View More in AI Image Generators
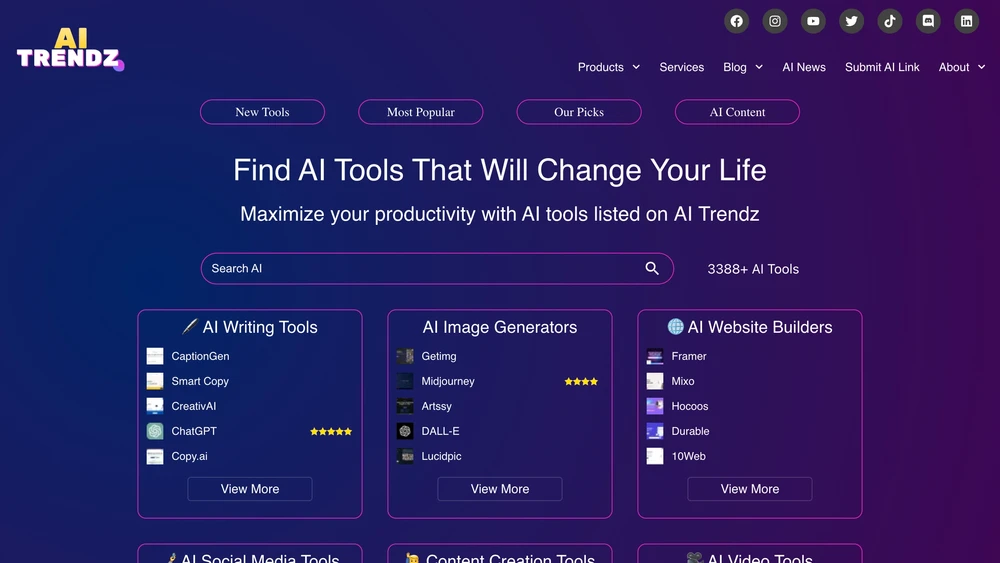The width and height of the screenshot is (1000, 563). click(x=500, y=489)
